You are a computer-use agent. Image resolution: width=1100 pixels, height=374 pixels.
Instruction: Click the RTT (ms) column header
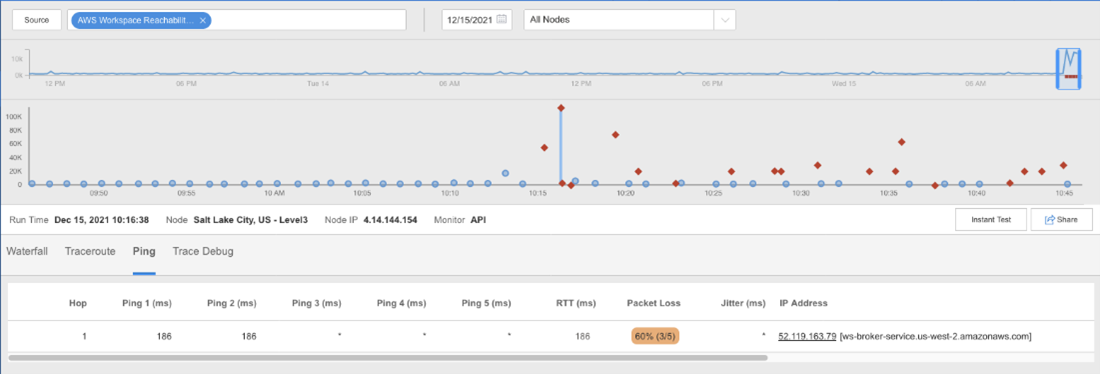tap(575, 303)
